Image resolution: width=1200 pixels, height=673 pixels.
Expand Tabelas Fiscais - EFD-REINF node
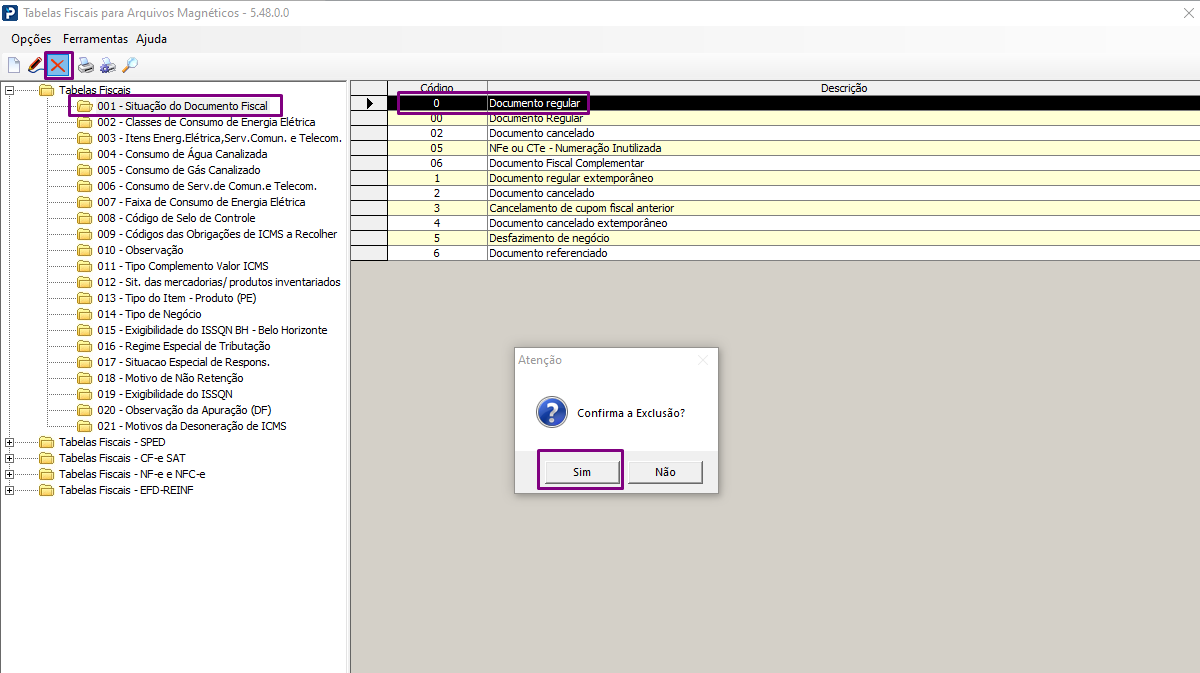(10, 490)
